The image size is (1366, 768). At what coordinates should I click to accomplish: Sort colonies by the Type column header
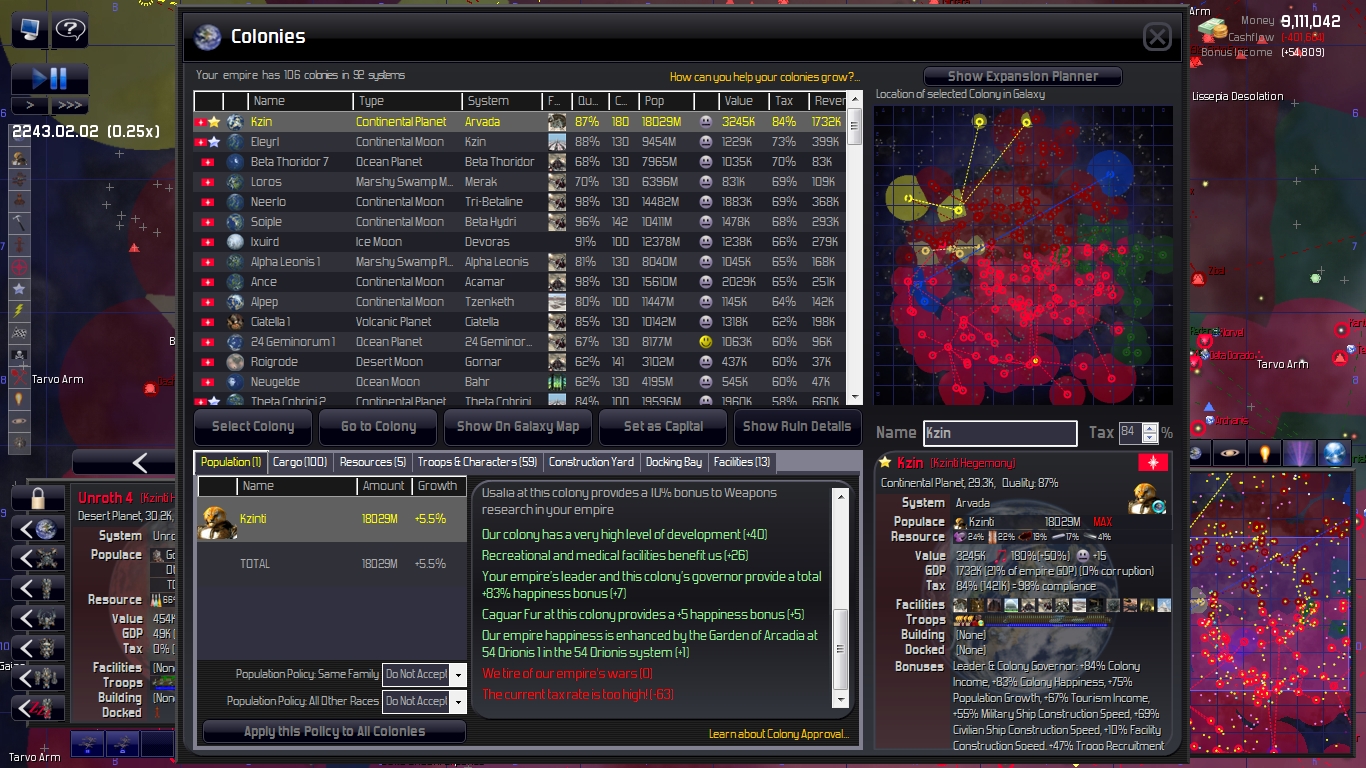click(x=407, y=101)
